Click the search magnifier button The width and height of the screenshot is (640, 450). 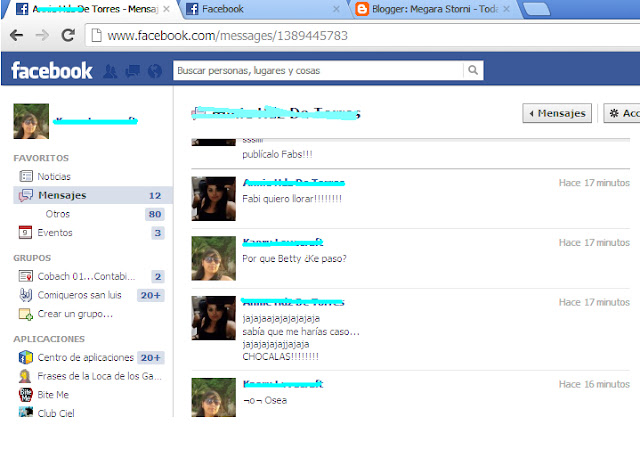point(473,70)
